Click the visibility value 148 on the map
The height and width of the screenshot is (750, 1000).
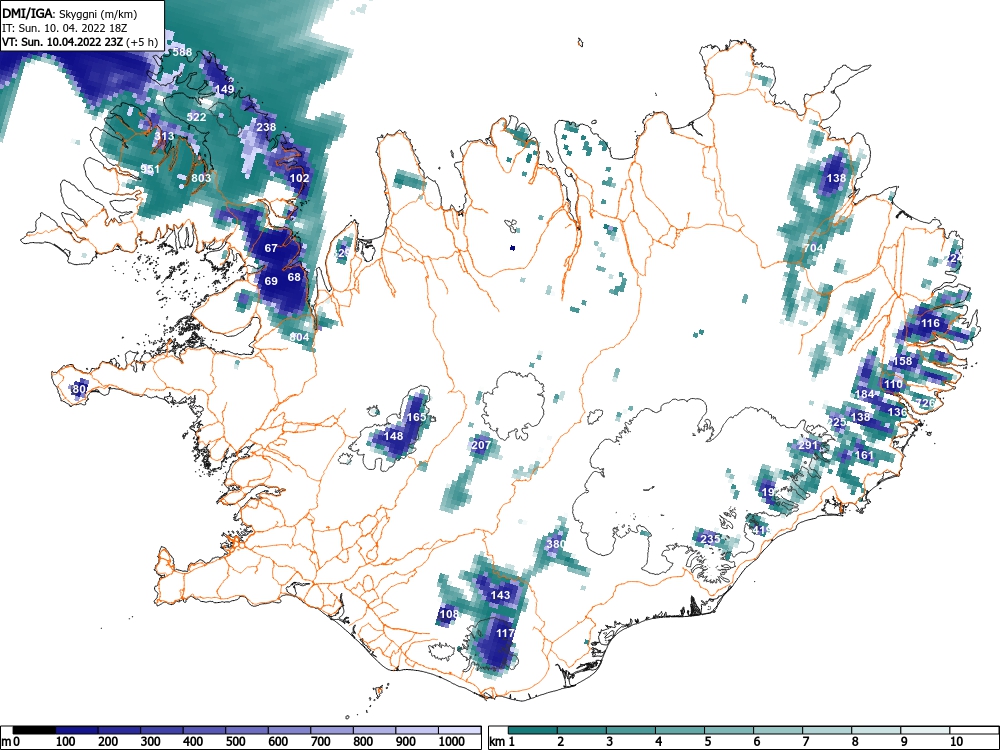393,436
